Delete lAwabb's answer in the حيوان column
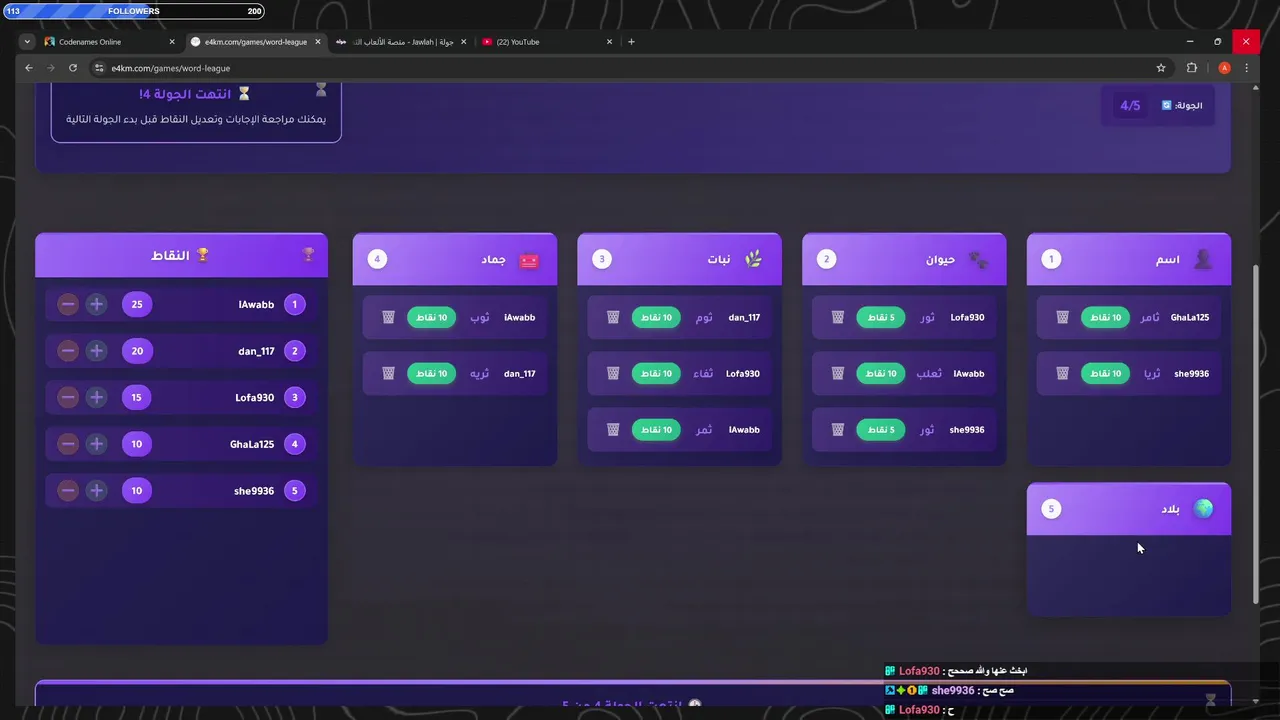 (837, 373)
